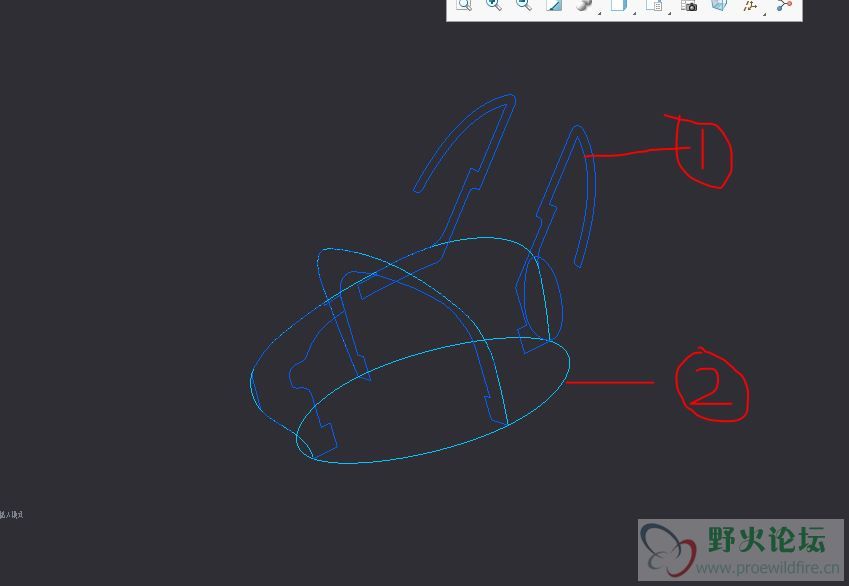Click the Refit view icon

[464, 5]
